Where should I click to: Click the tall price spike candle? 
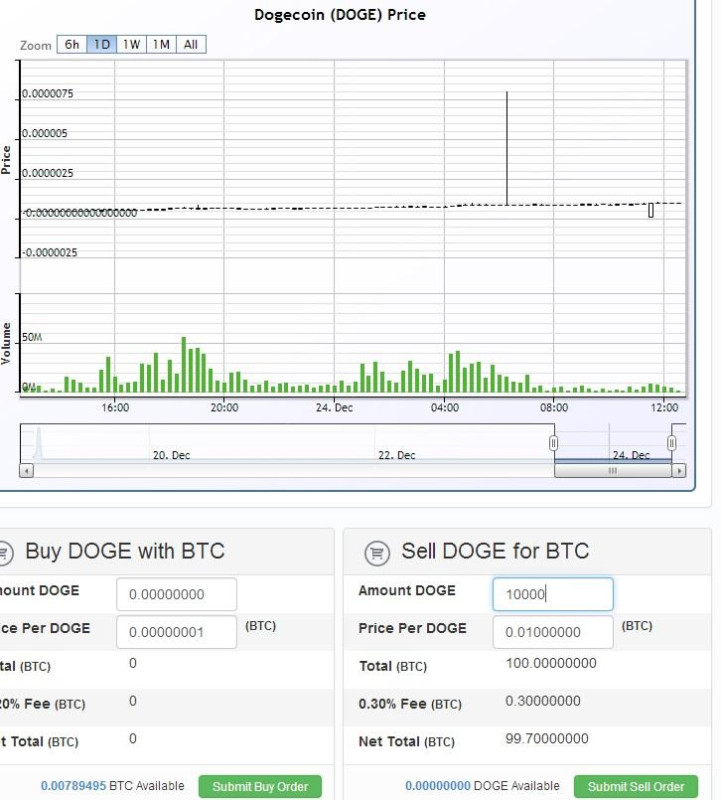click(507, 148)
